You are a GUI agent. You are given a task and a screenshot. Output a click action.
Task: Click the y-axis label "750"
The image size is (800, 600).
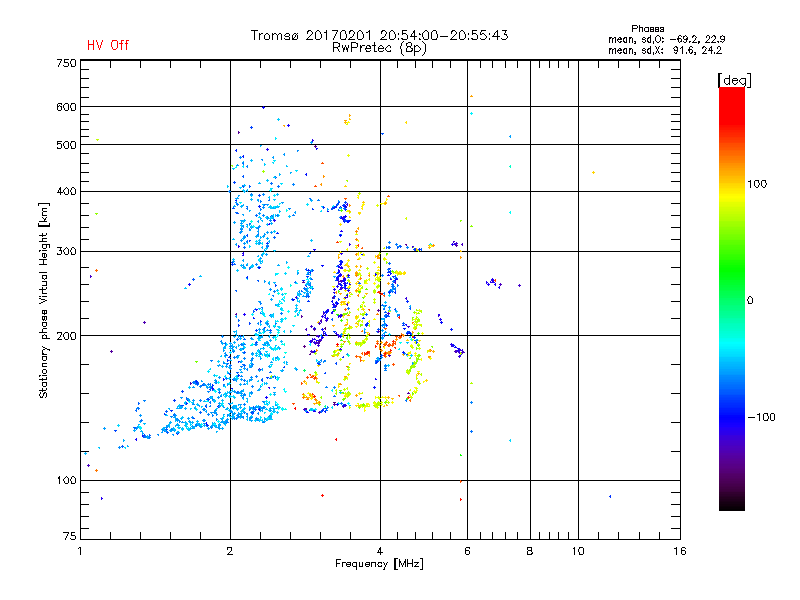[x=66, y=63]
